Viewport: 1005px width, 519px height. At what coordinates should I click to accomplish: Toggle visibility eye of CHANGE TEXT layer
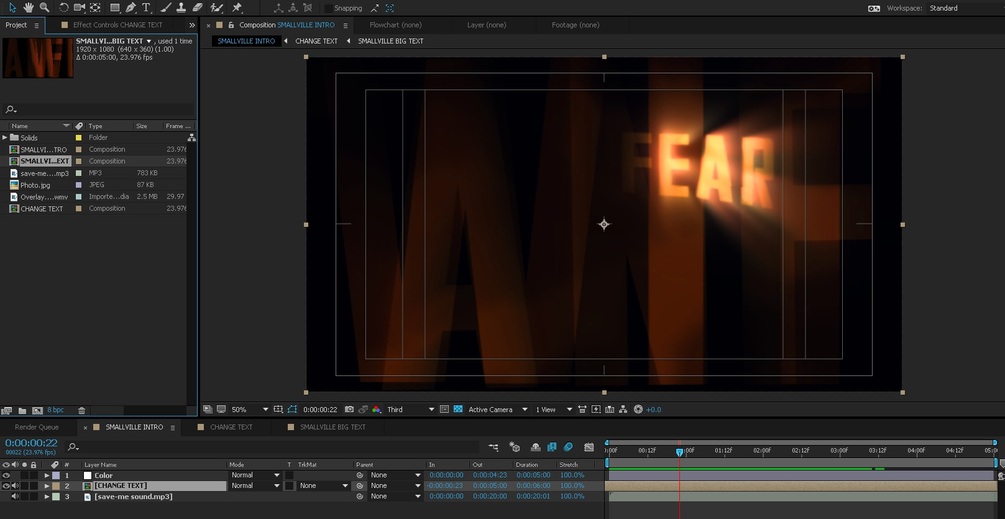(6, 486)
